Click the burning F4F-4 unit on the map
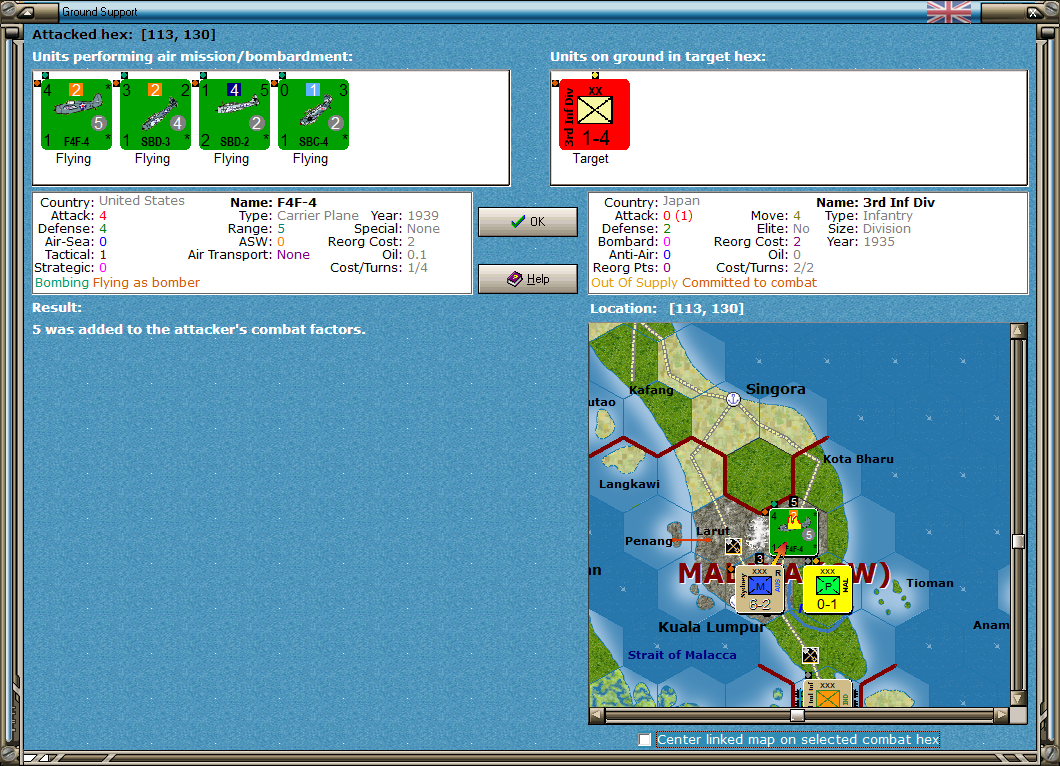 coord(793,533)
